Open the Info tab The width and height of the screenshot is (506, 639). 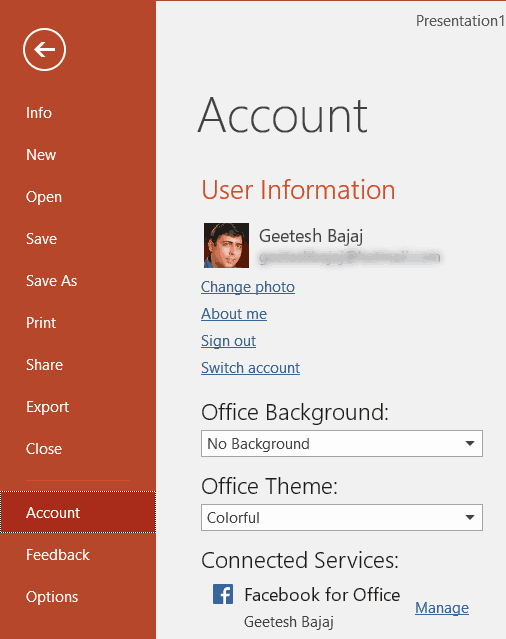39,112
